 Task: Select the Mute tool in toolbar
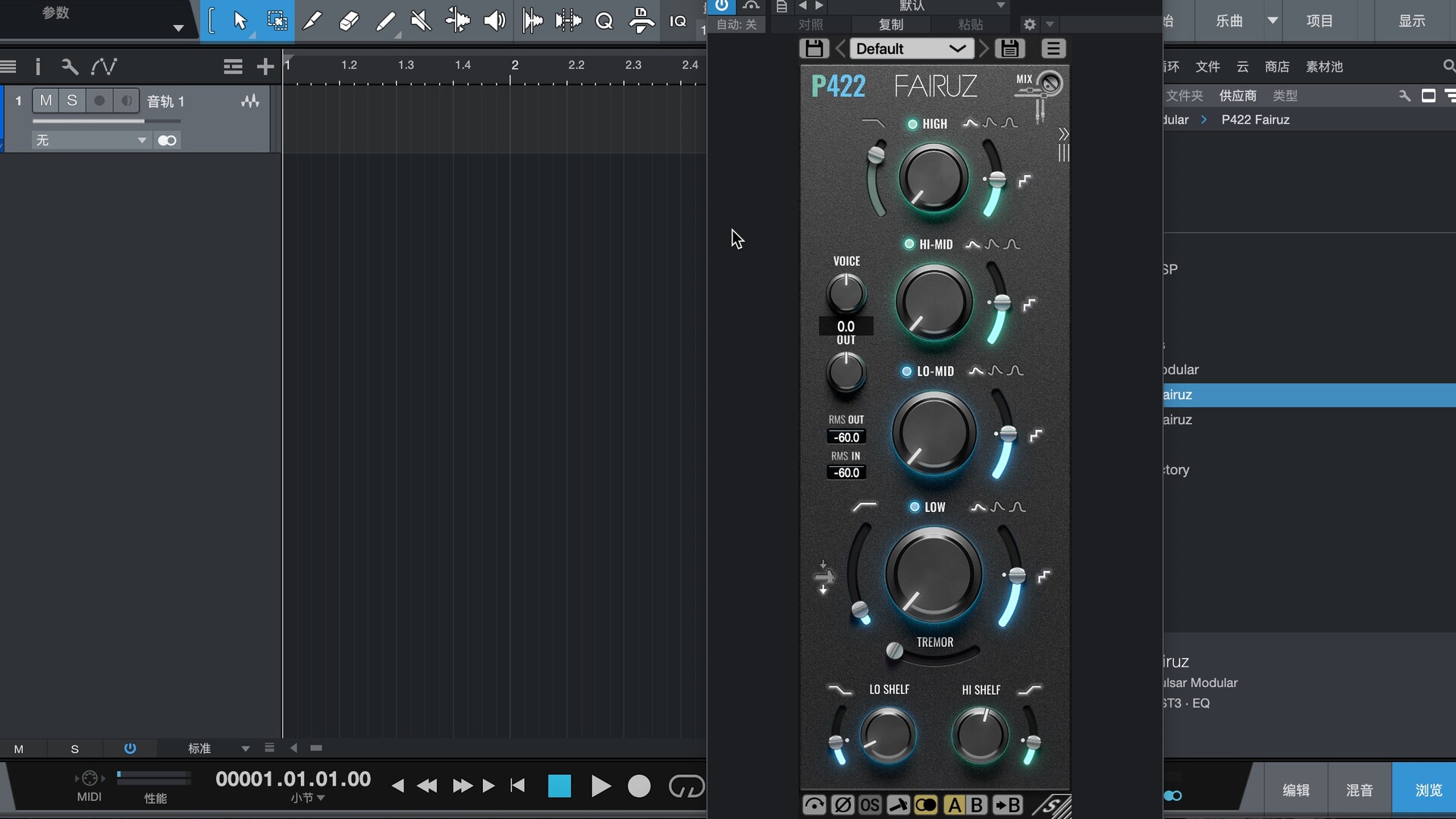point(421,21)
